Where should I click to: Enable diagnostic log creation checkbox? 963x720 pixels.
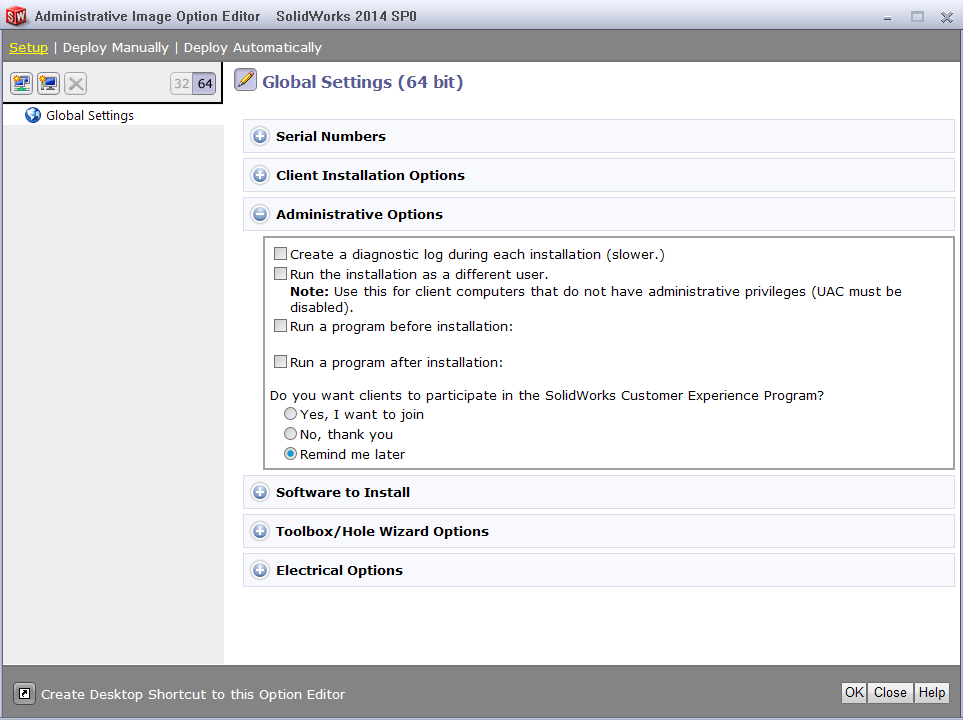[280, 254]
